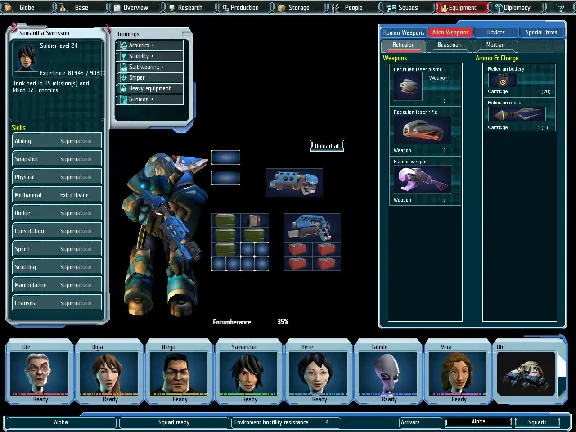Viewport: 576px width, 432px height.
Task: Switch to the Martian sub-tab
Action: pos(494,45)
